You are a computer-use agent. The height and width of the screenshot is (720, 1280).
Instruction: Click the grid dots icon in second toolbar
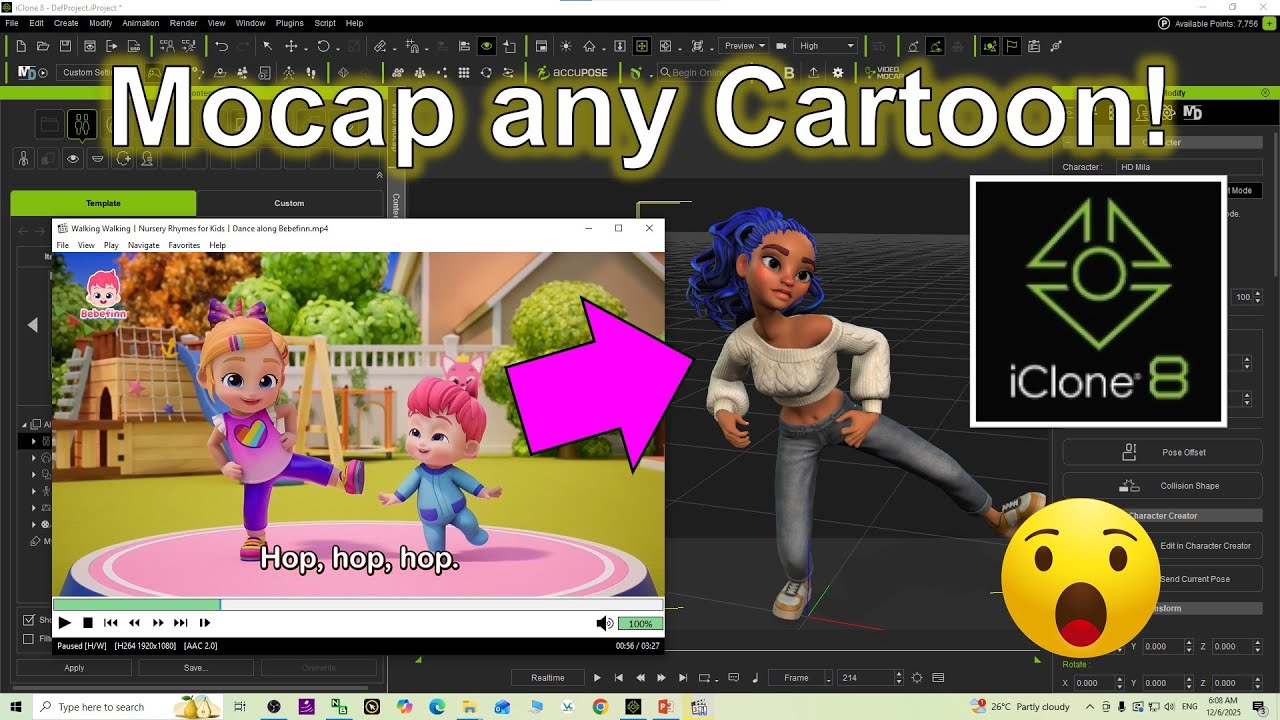click(x=464, y=73)
